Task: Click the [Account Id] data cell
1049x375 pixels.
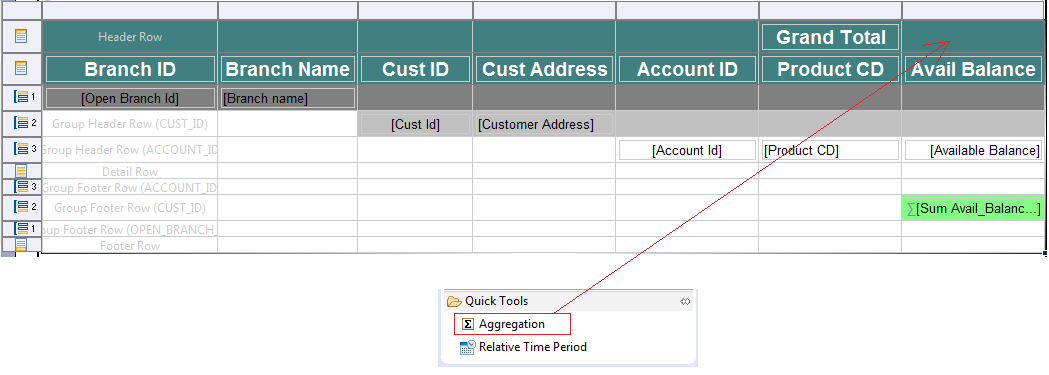Action: coord(687,150)
